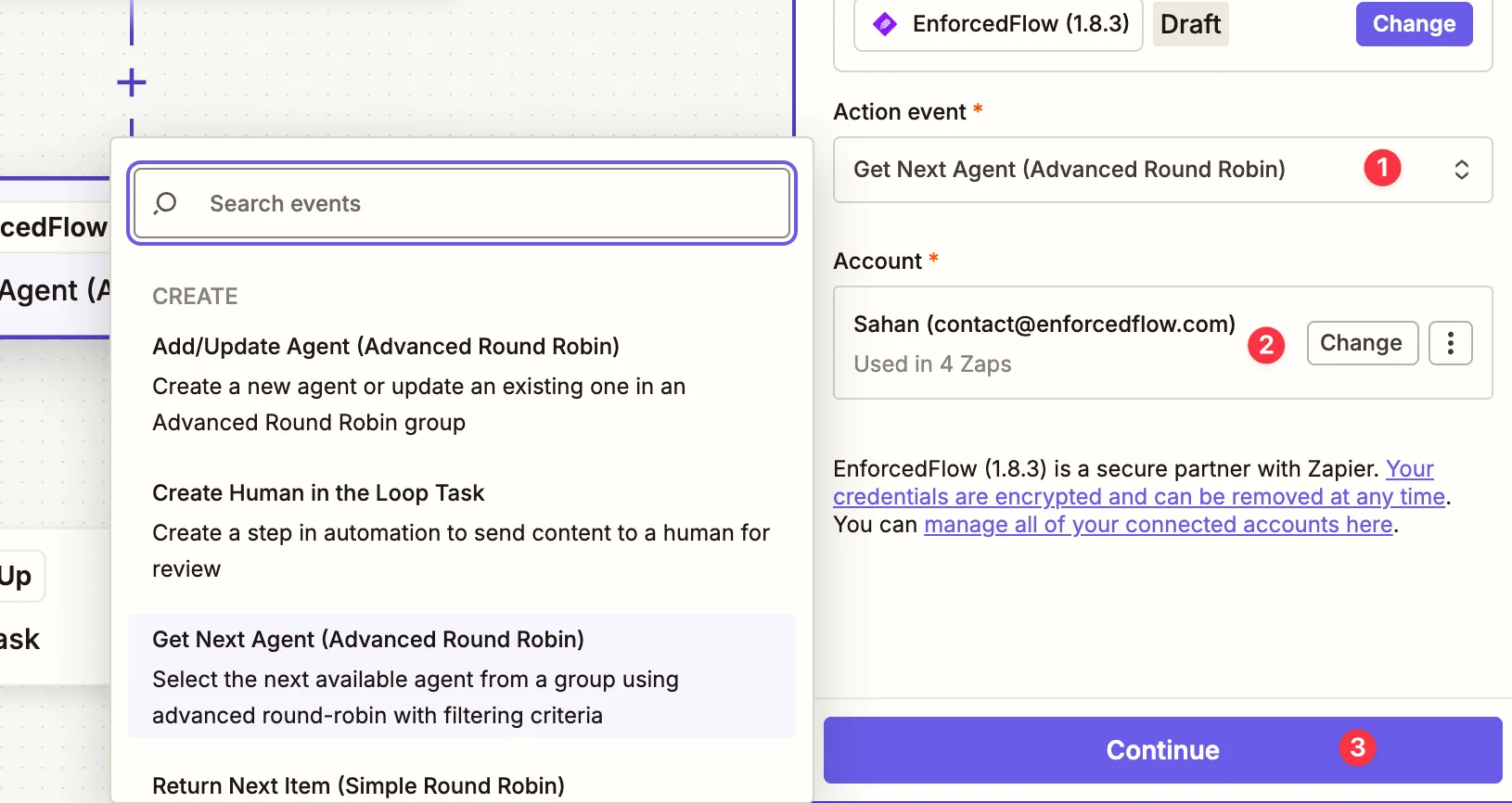
Task: Expand the Action event dropdown arrows
Action: [1461, 170]
